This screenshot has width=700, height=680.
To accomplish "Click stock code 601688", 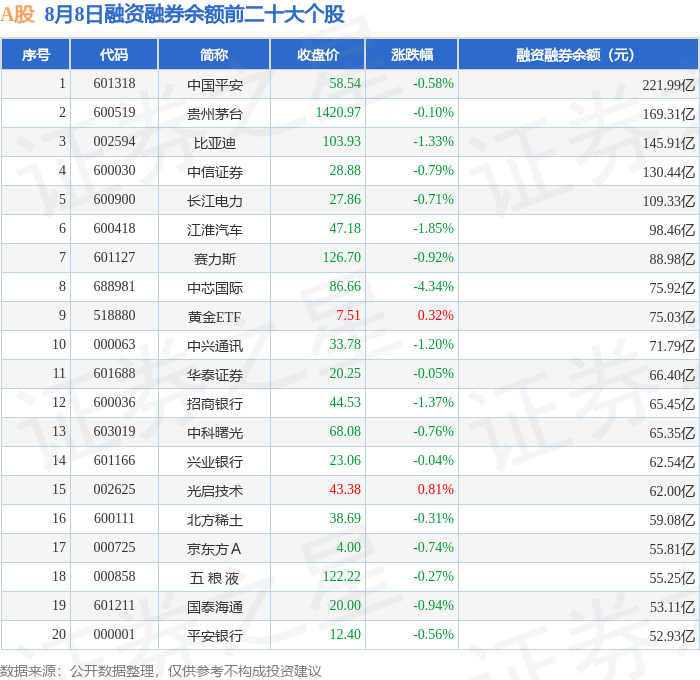I will coord(114,373).
